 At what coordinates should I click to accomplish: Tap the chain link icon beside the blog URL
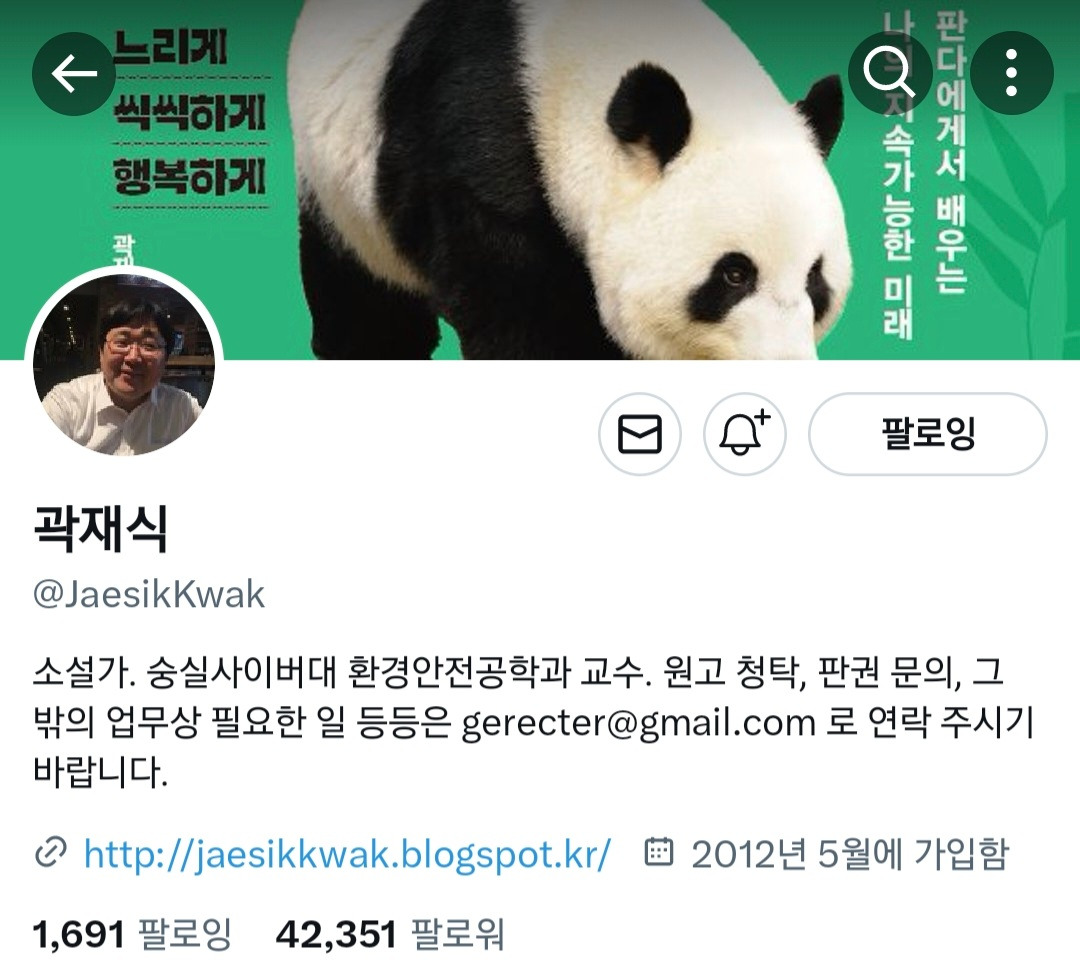pos(50,852)
